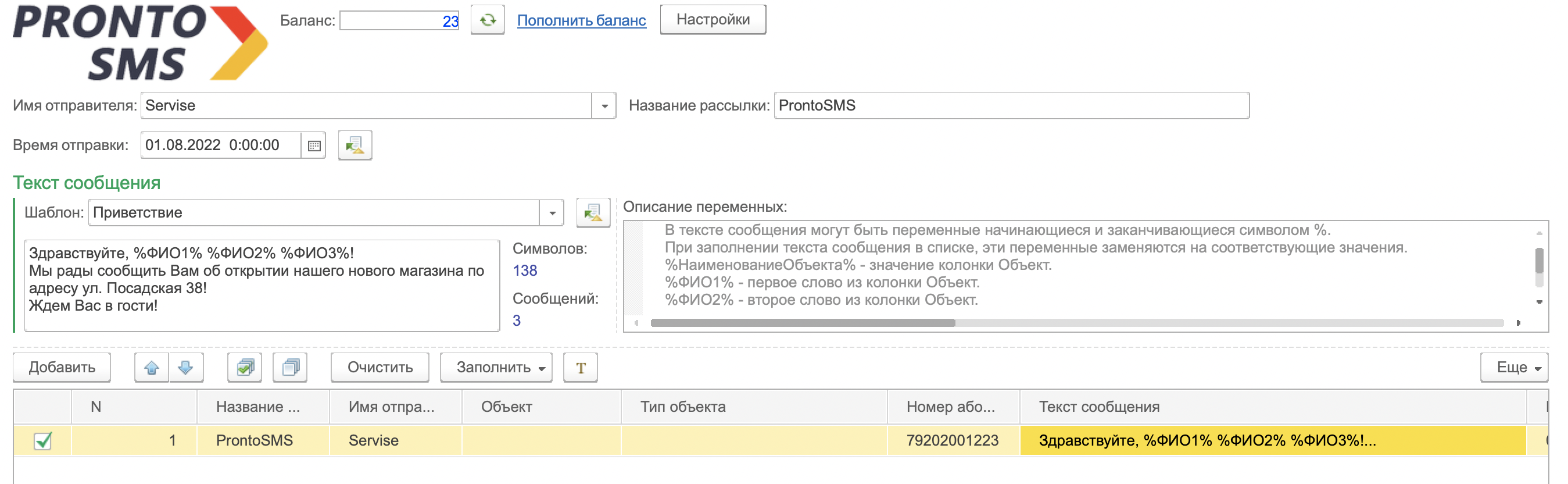Select the Servise cell in row 1
This screenshot has height=484, width=1568.
(x=396, y=441)
